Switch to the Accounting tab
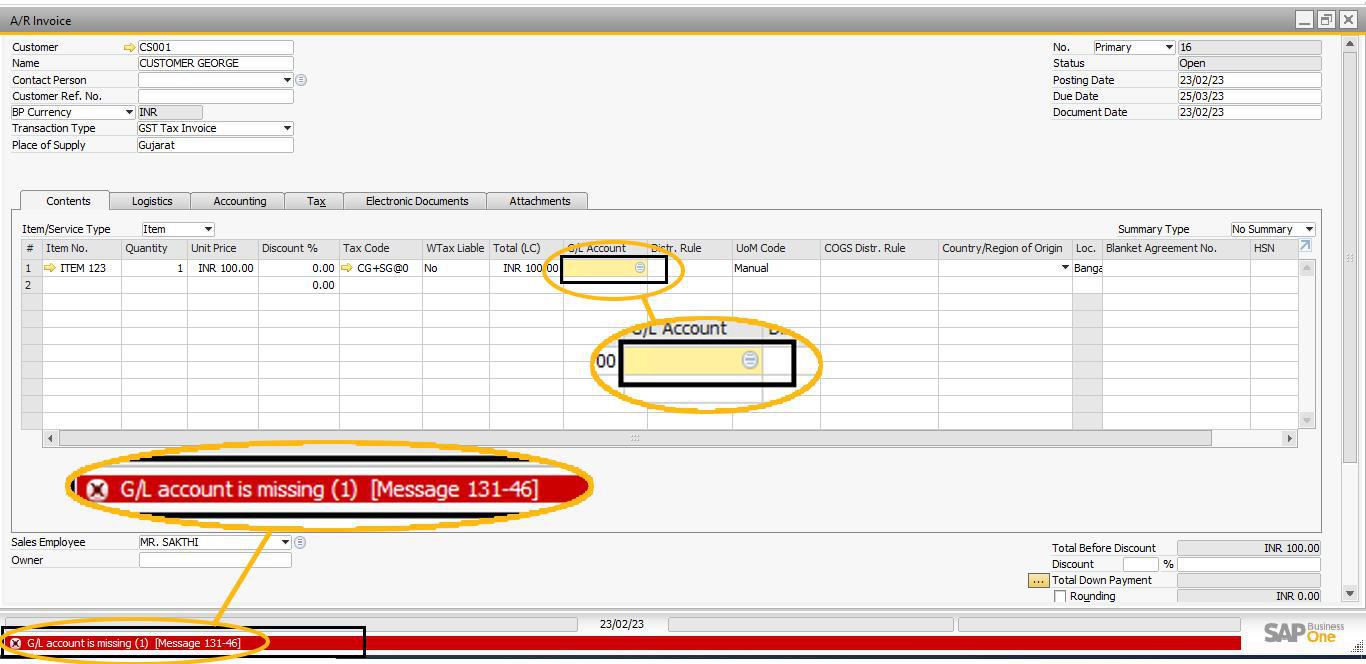 tap(240, 201)
